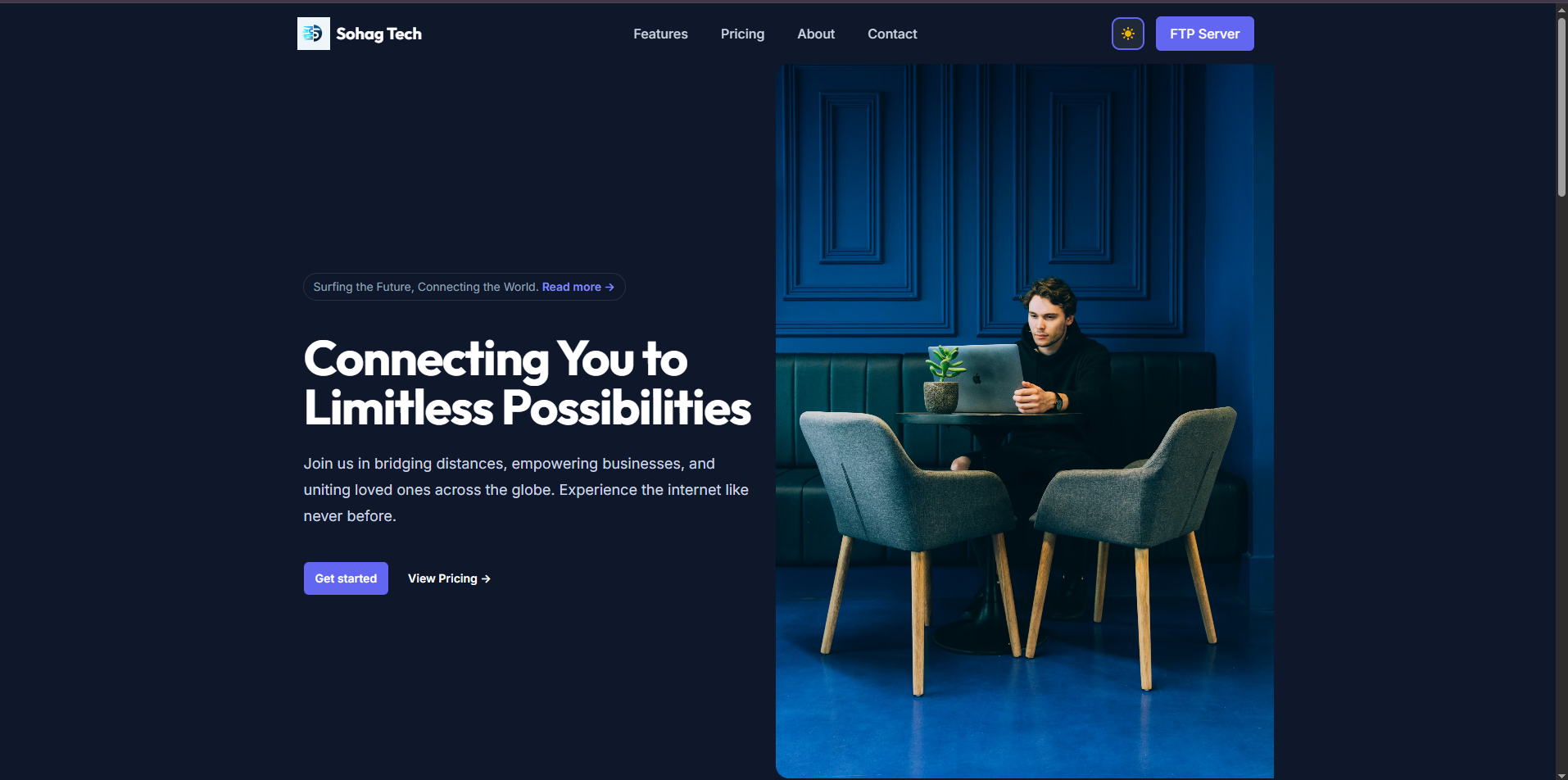Follow the View Pricing link
The width and height of the screenshot is (1568, 780).
click(442, 578)
